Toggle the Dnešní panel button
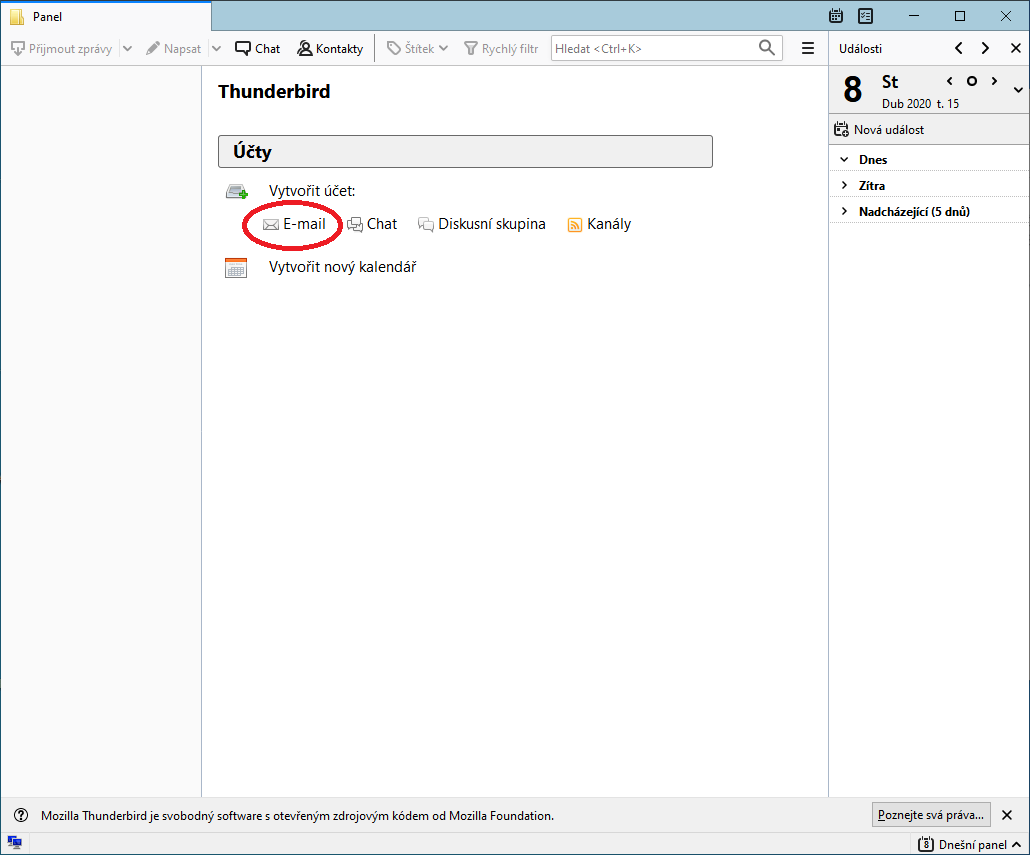This screenshot has height=855, width=1030. [969, 844]
